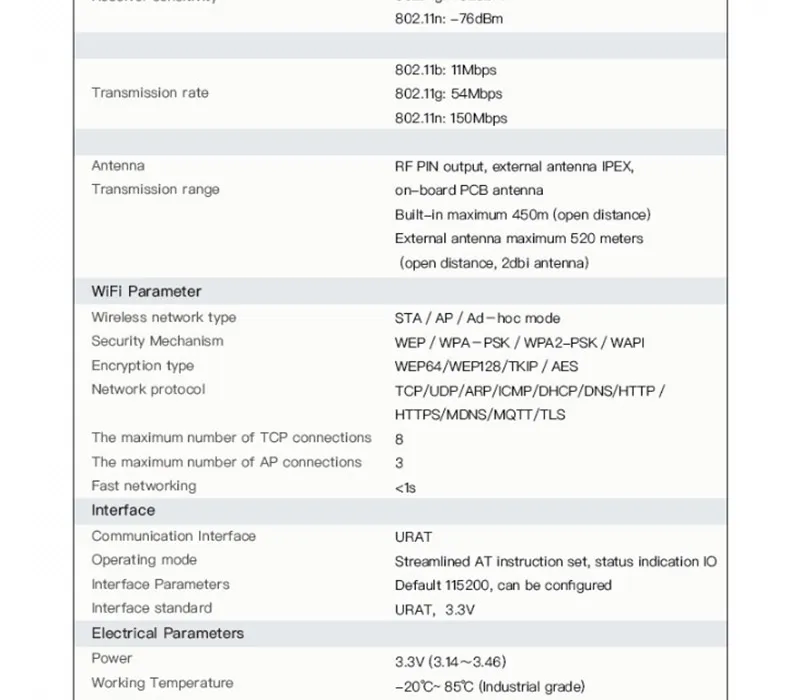800x700 pixels.
Task: Click the Wireless network type label
Action: pos(164,317)
